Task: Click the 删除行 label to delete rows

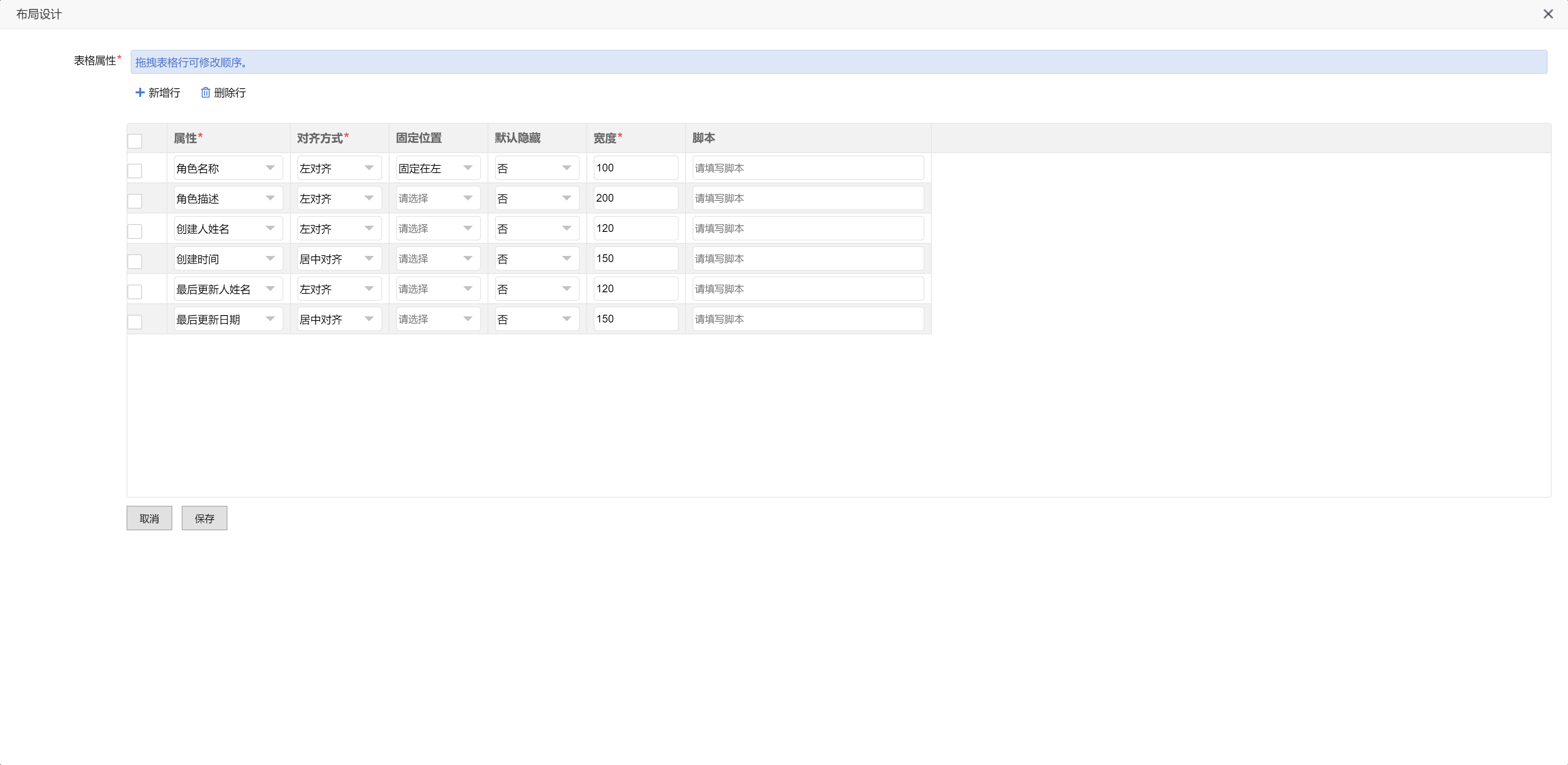Action: tap(230, 93)
